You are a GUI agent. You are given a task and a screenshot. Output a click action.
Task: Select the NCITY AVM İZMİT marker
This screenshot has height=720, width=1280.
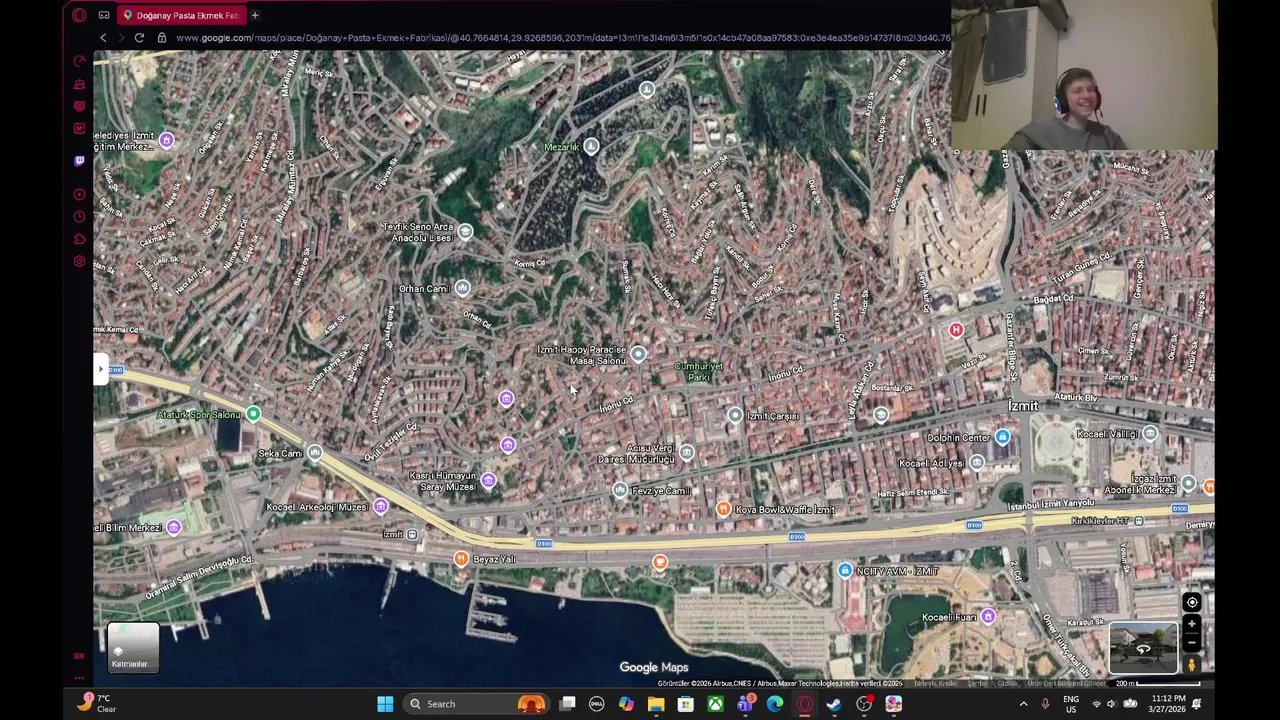(845, 571)
